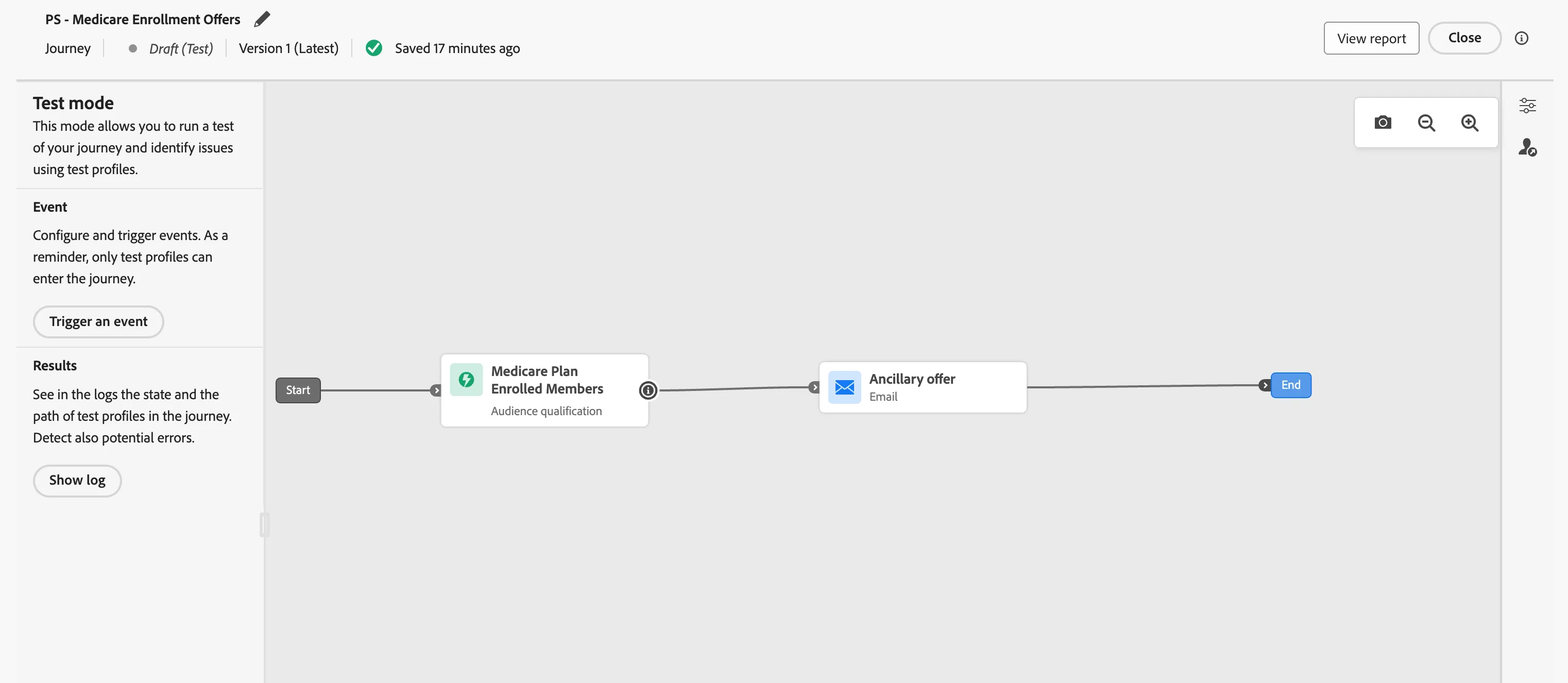The height and width of the screenshot is (683, 1568).
Task: Select the End node
Action: point(1290,385)
